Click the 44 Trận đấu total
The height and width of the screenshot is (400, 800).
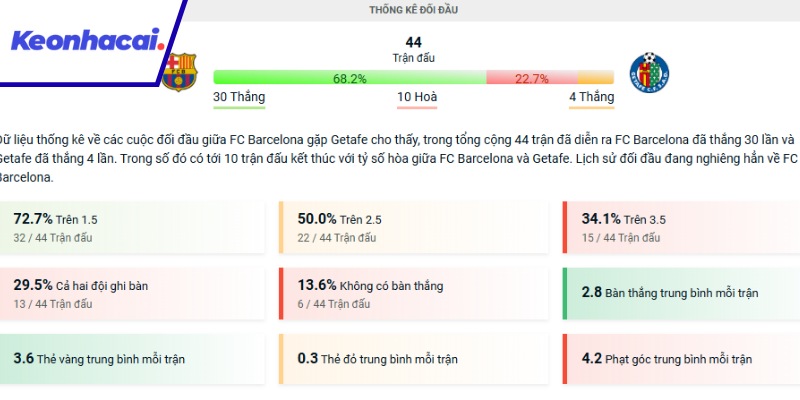(414, 49)
